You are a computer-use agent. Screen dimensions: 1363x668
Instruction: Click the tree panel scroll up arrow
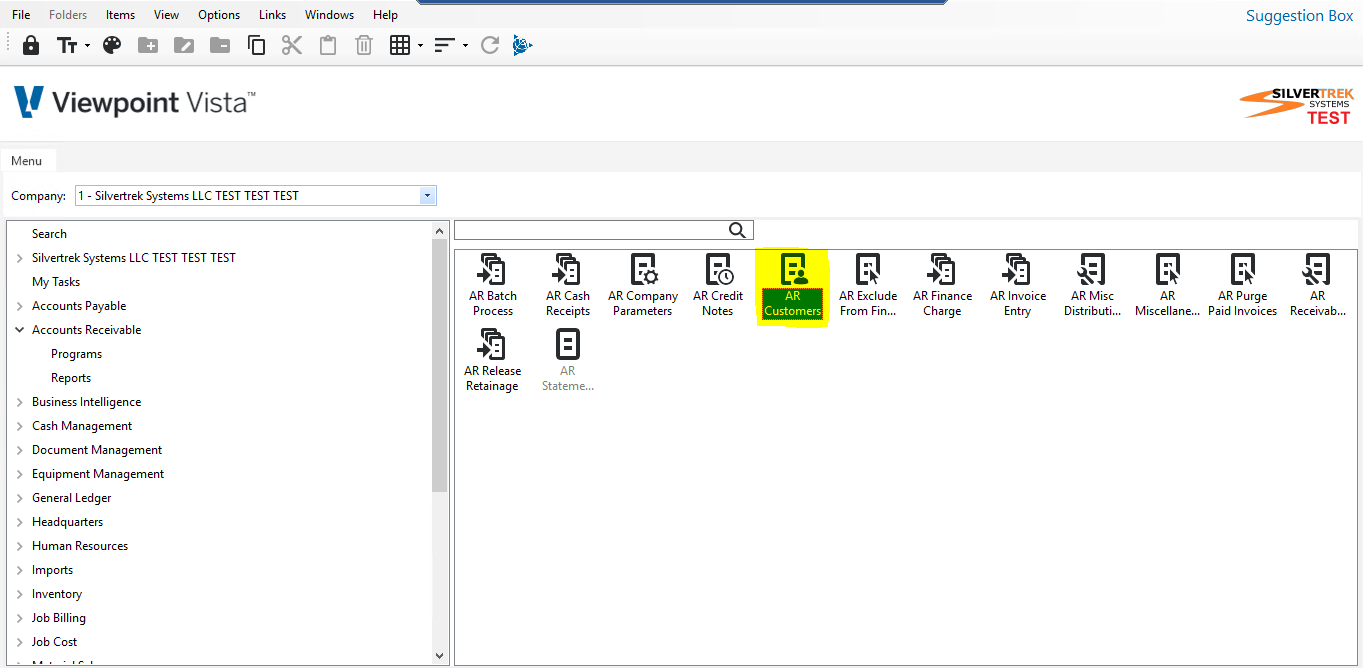pyautogui.click(x=440, y=230)
